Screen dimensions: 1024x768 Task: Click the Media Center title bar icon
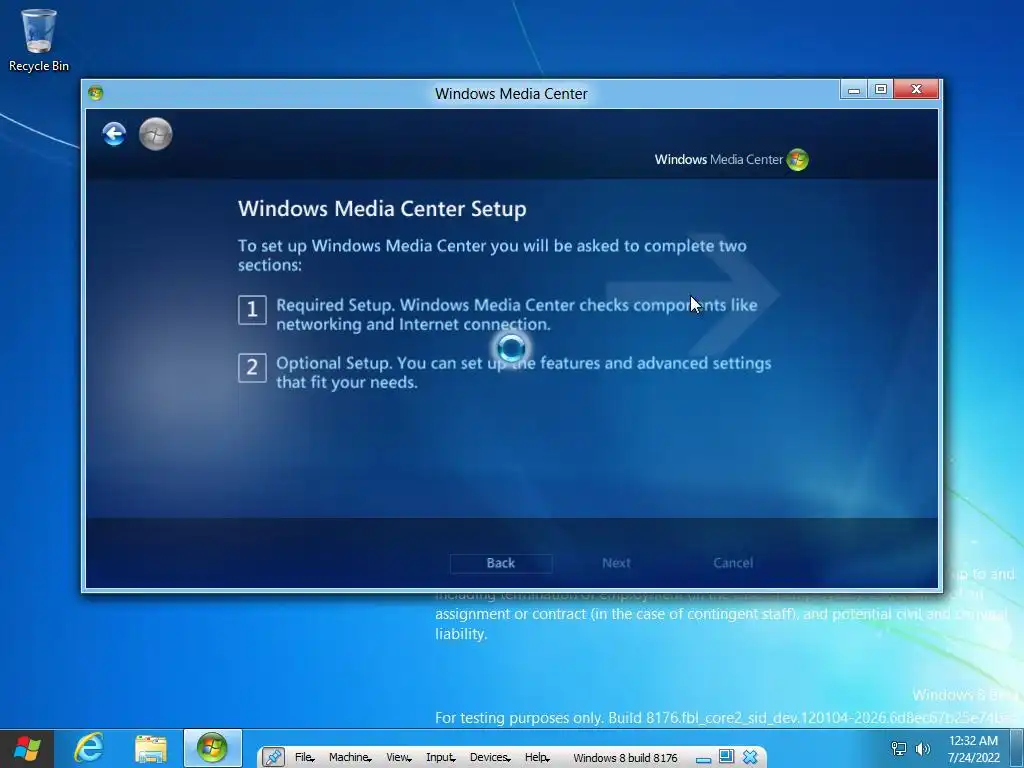point(96,93)
